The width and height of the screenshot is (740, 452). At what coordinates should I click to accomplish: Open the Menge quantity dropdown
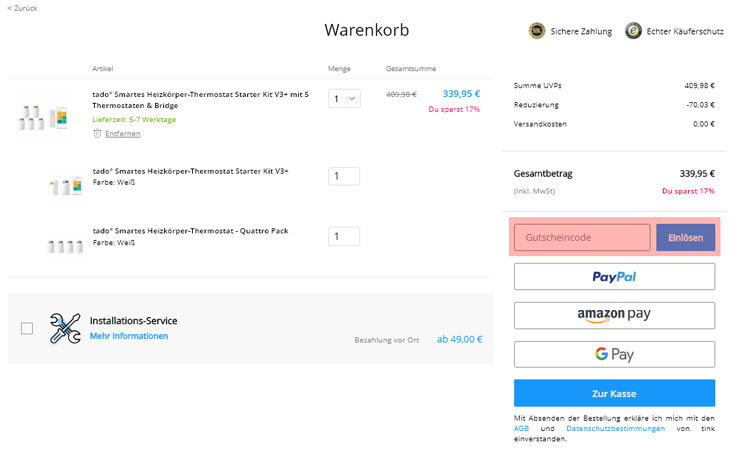(x=345, y=99)
